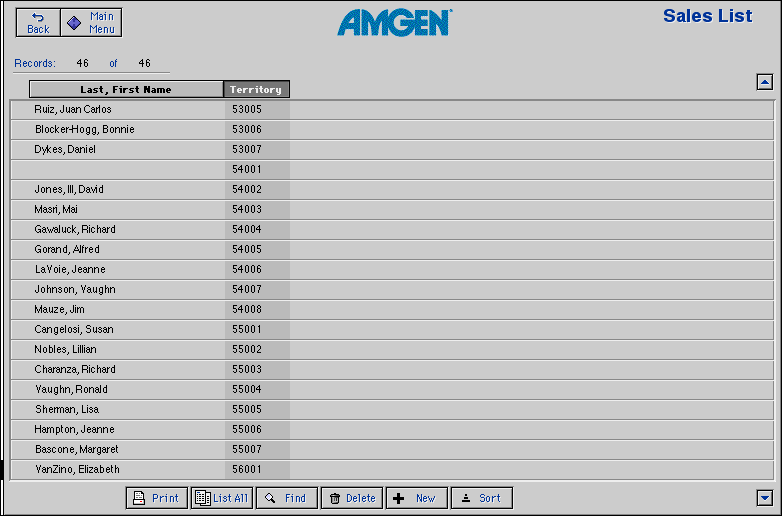Select row Dykes, Daniel
This screenshot has width=782, height=516.
tap(392, 150)
